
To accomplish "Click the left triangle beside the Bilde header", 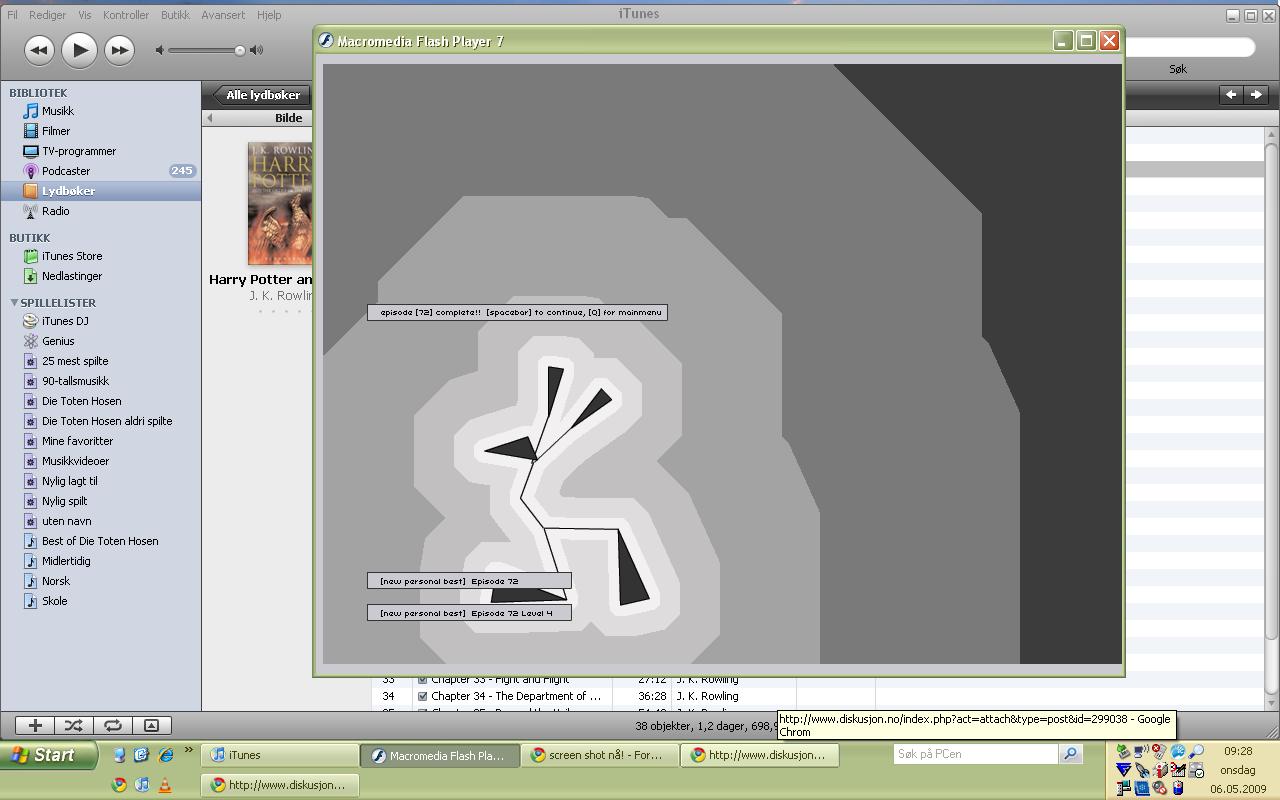I will (209, 118).
